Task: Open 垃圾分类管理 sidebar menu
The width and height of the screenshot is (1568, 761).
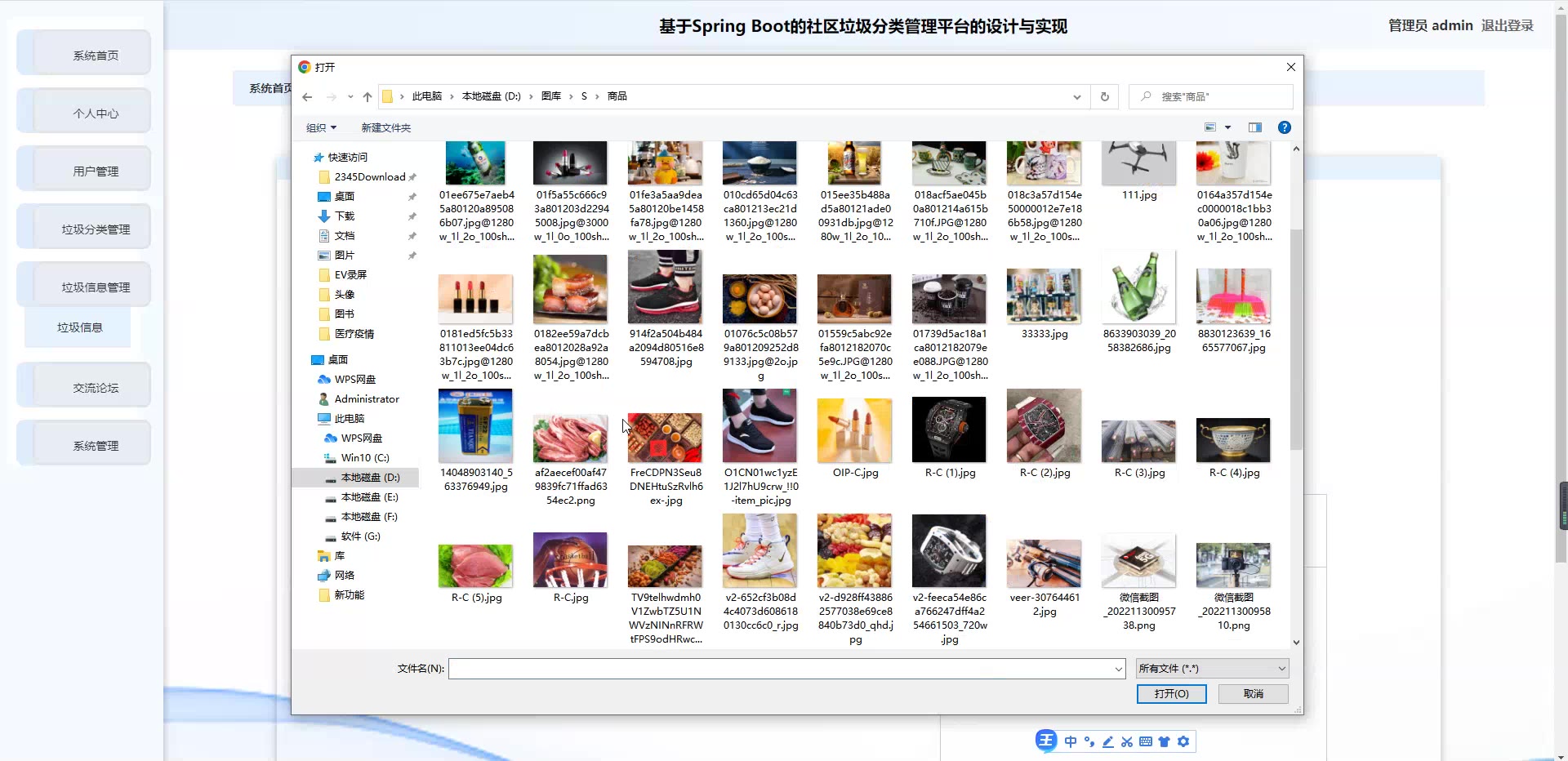Action: (84, 227)
